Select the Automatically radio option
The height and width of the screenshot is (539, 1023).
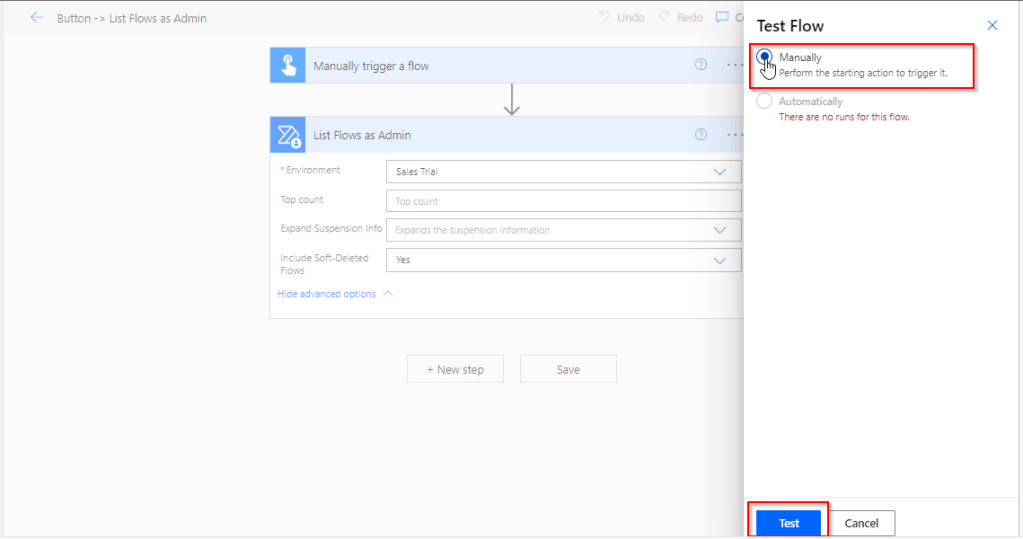(x=765, y=101)
